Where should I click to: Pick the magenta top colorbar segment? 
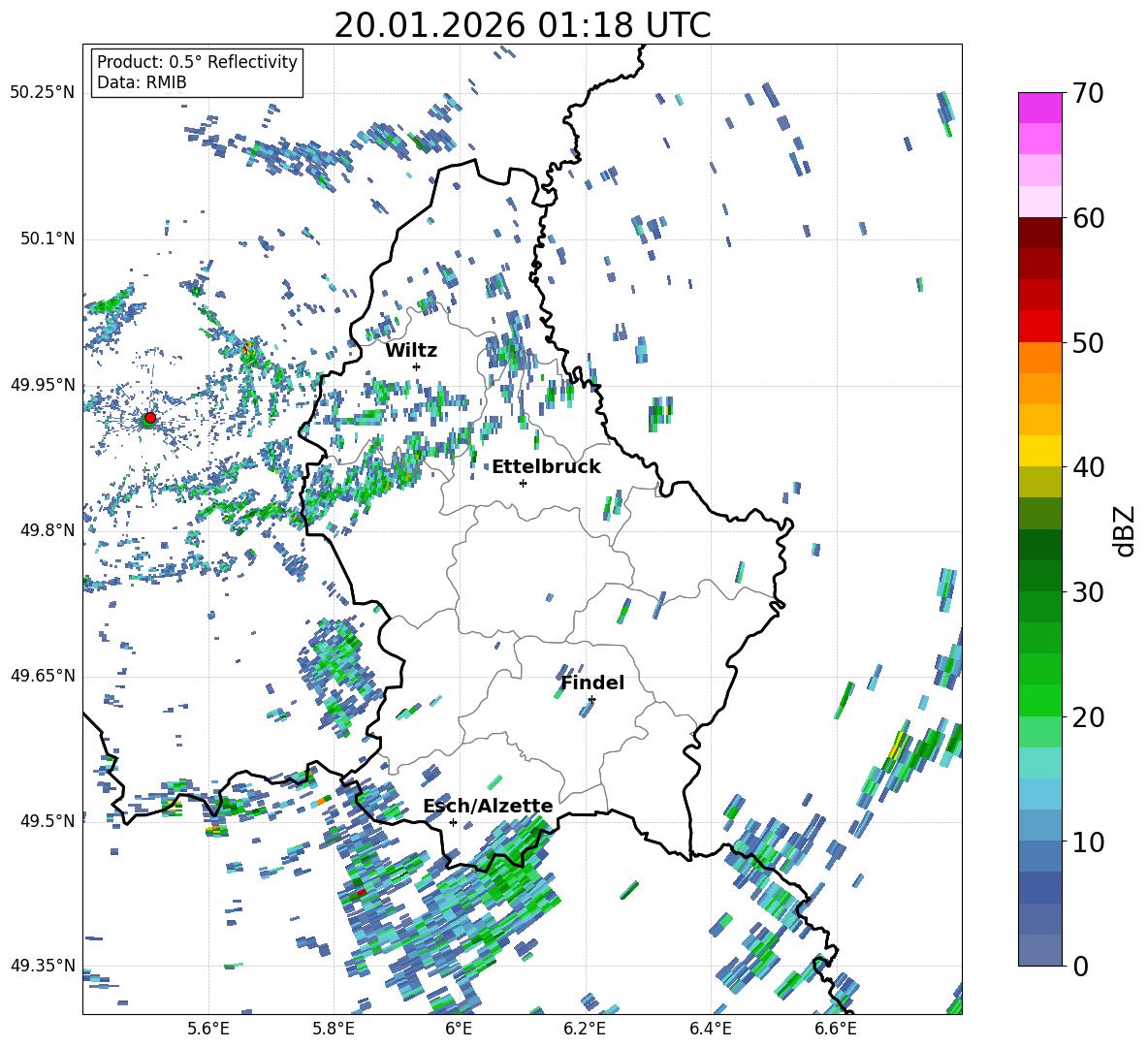pyautogui.click(x=1039, y=108)
